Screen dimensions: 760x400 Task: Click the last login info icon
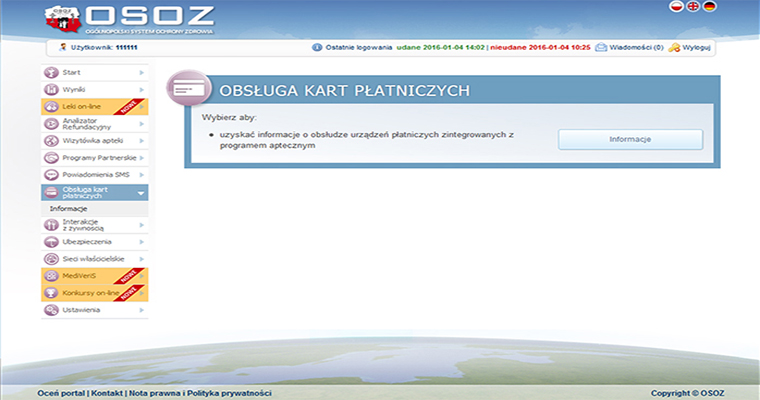pyautogui.click(x=317, y=47)
